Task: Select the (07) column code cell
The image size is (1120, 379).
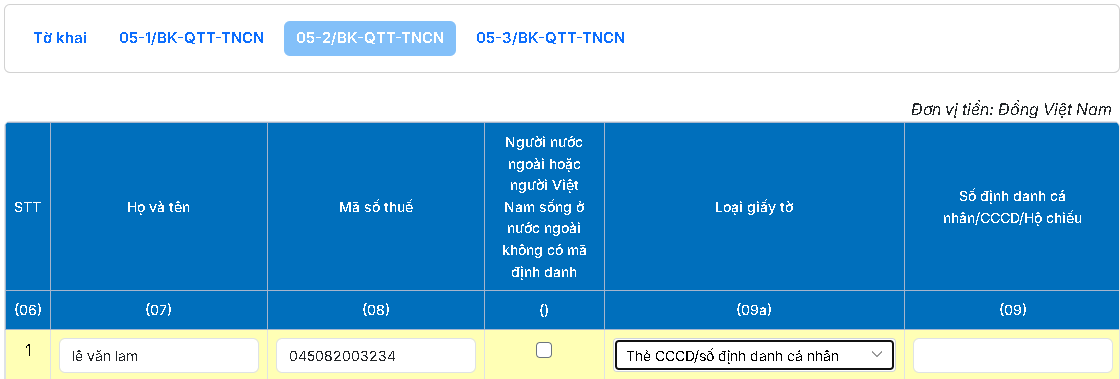Action: 159,310
